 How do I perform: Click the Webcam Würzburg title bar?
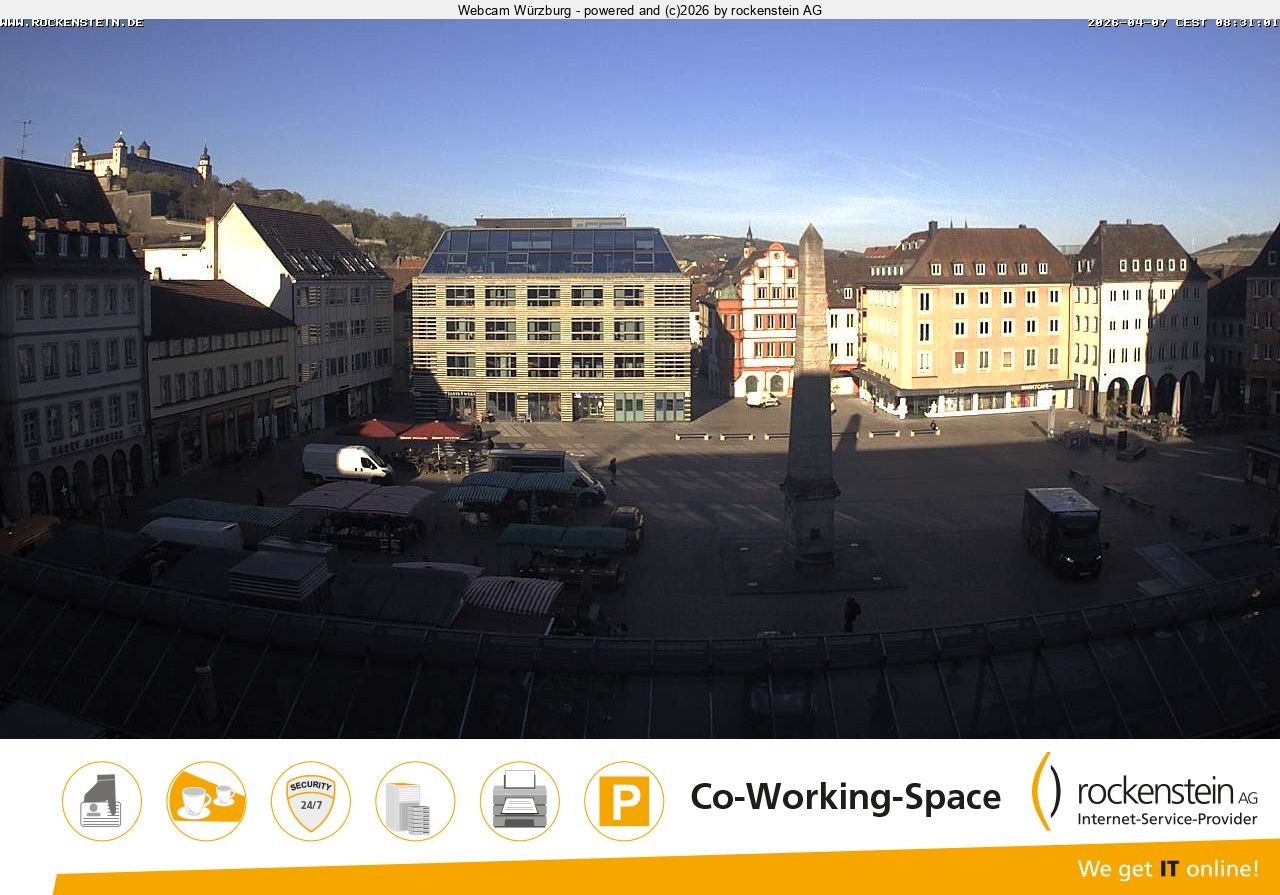tap(639, 10)
